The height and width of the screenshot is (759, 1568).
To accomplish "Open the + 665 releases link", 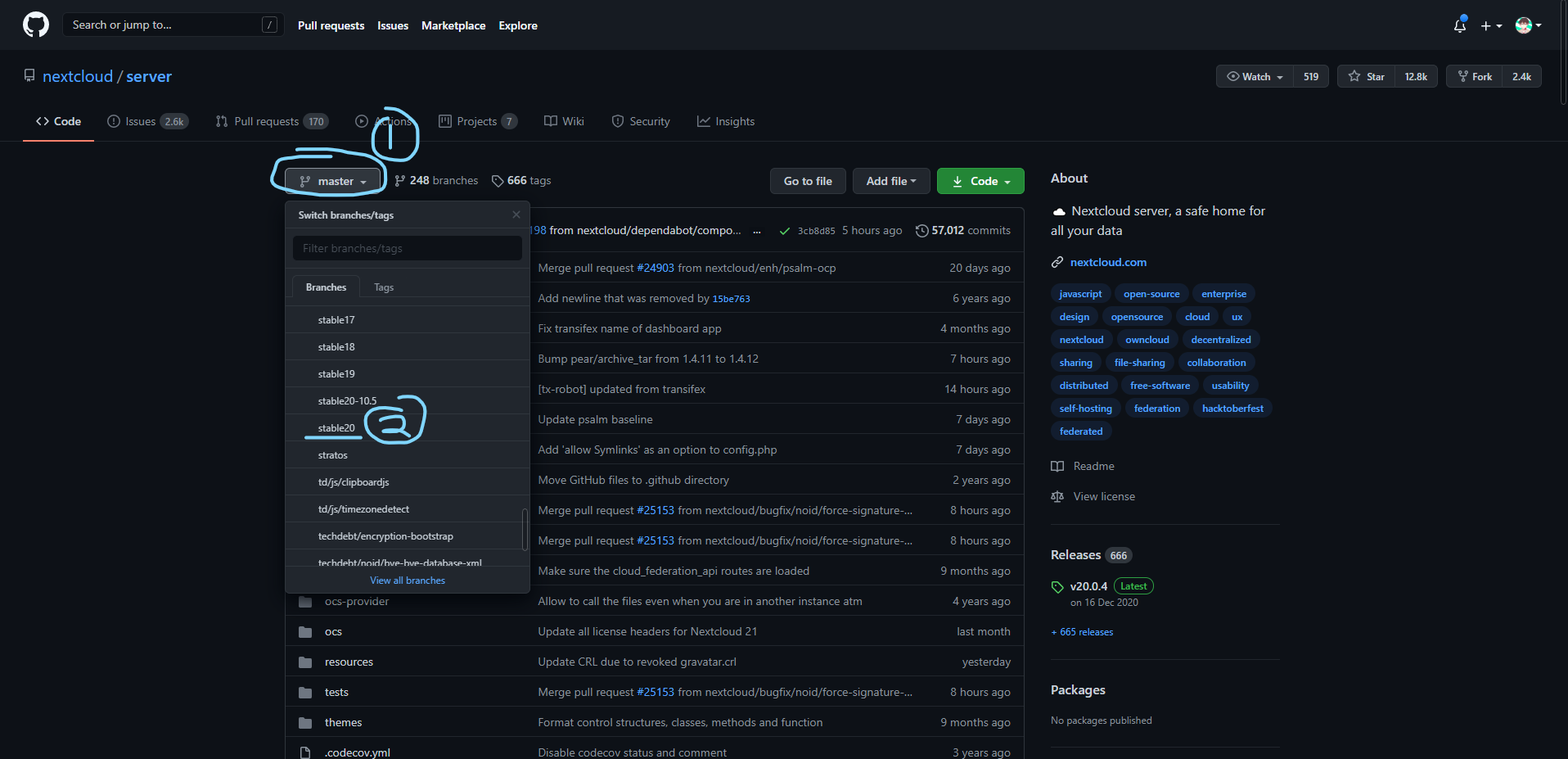I will point(1082,632).
